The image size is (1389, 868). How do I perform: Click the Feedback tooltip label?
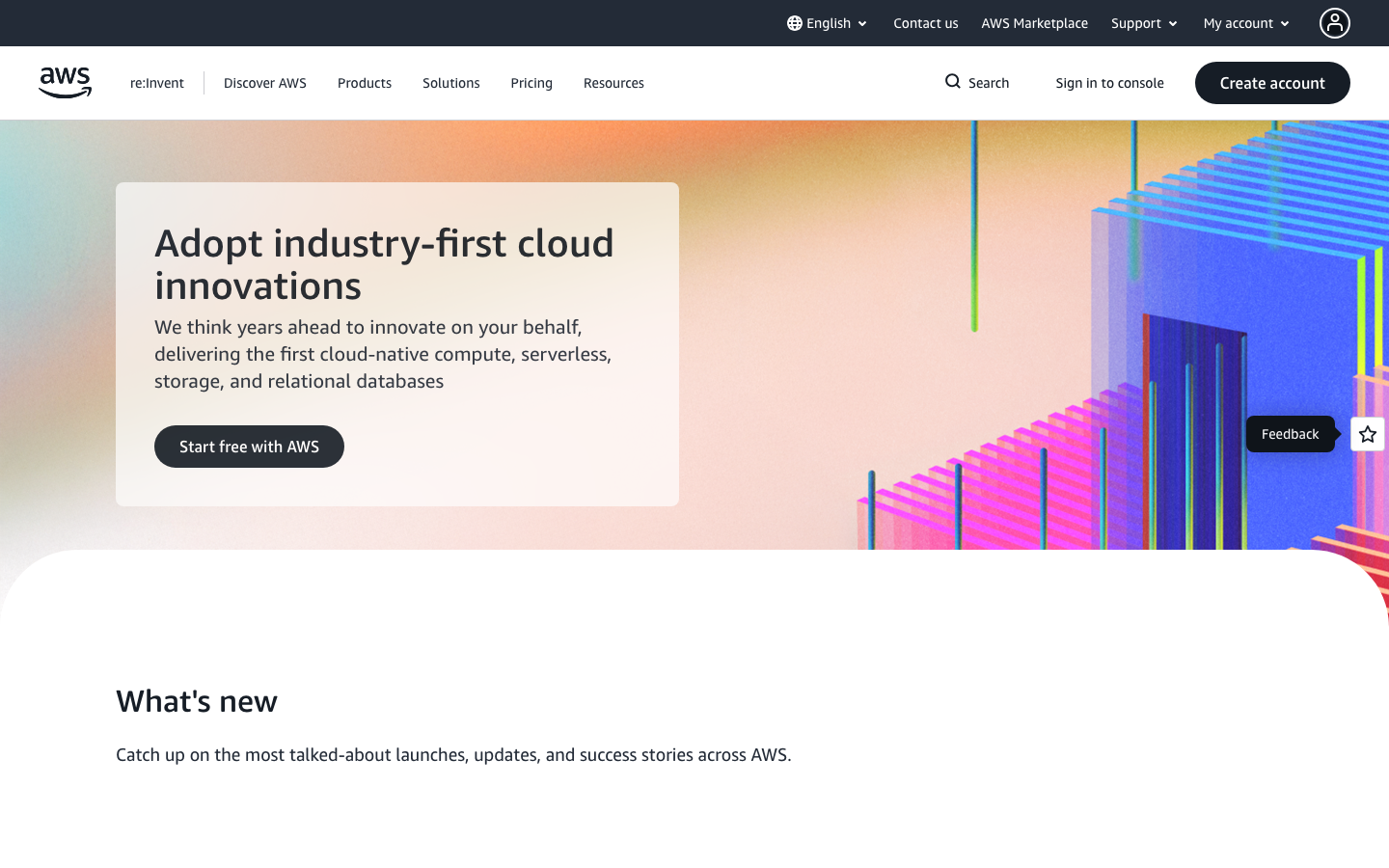1291,434
